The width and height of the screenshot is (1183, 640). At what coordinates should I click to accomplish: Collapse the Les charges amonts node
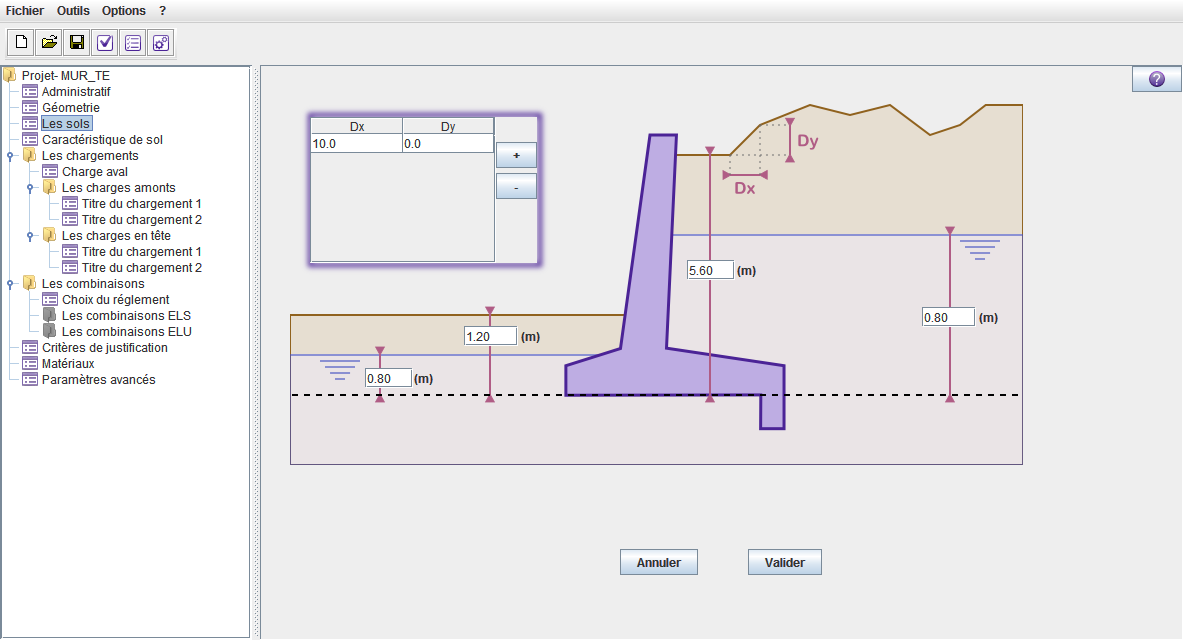30,188
